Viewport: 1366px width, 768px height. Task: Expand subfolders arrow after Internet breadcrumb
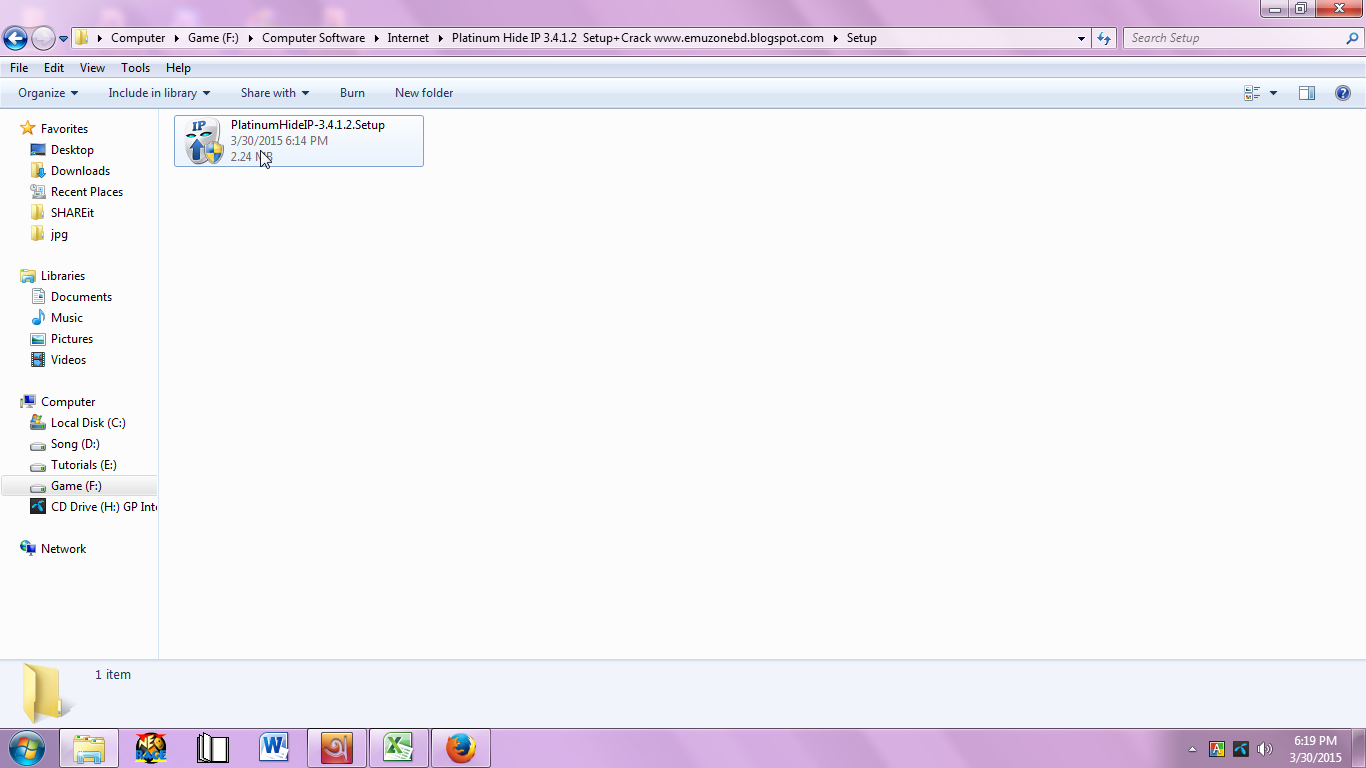tap(440, 38)
